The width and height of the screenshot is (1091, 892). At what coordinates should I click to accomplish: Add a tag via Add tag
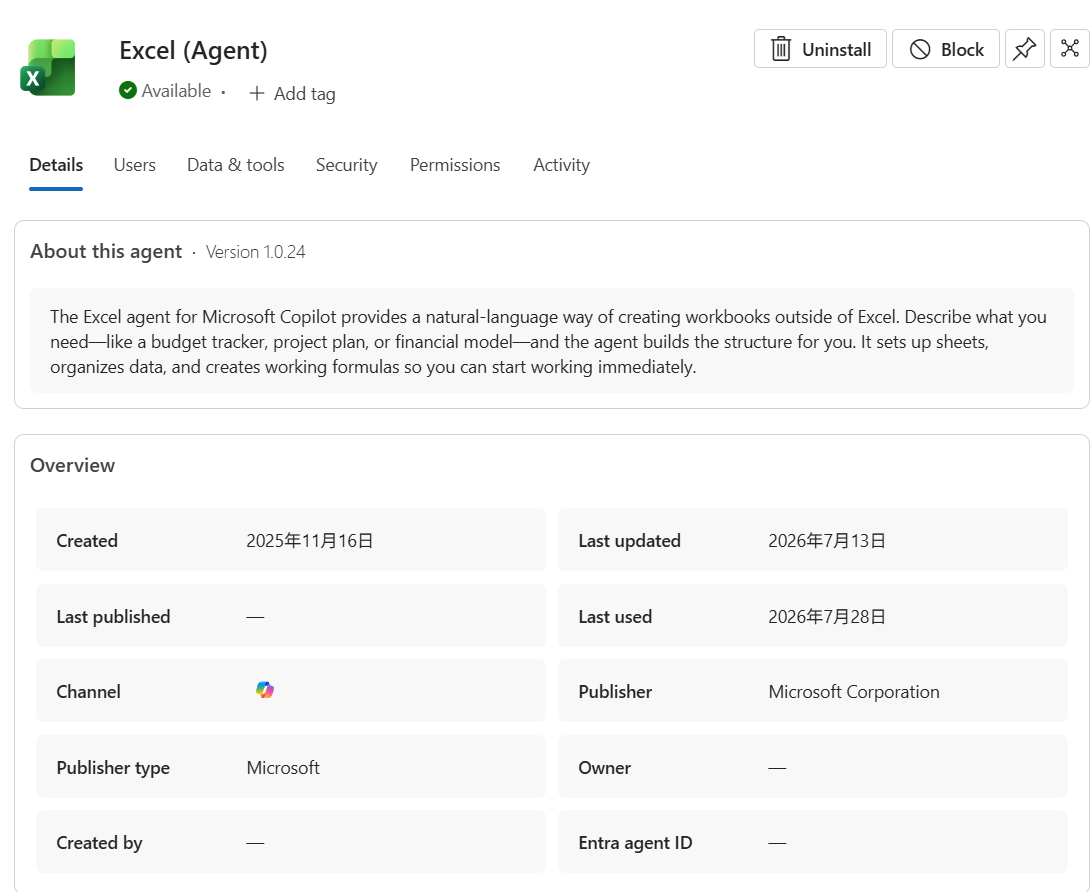pos(292,93)
